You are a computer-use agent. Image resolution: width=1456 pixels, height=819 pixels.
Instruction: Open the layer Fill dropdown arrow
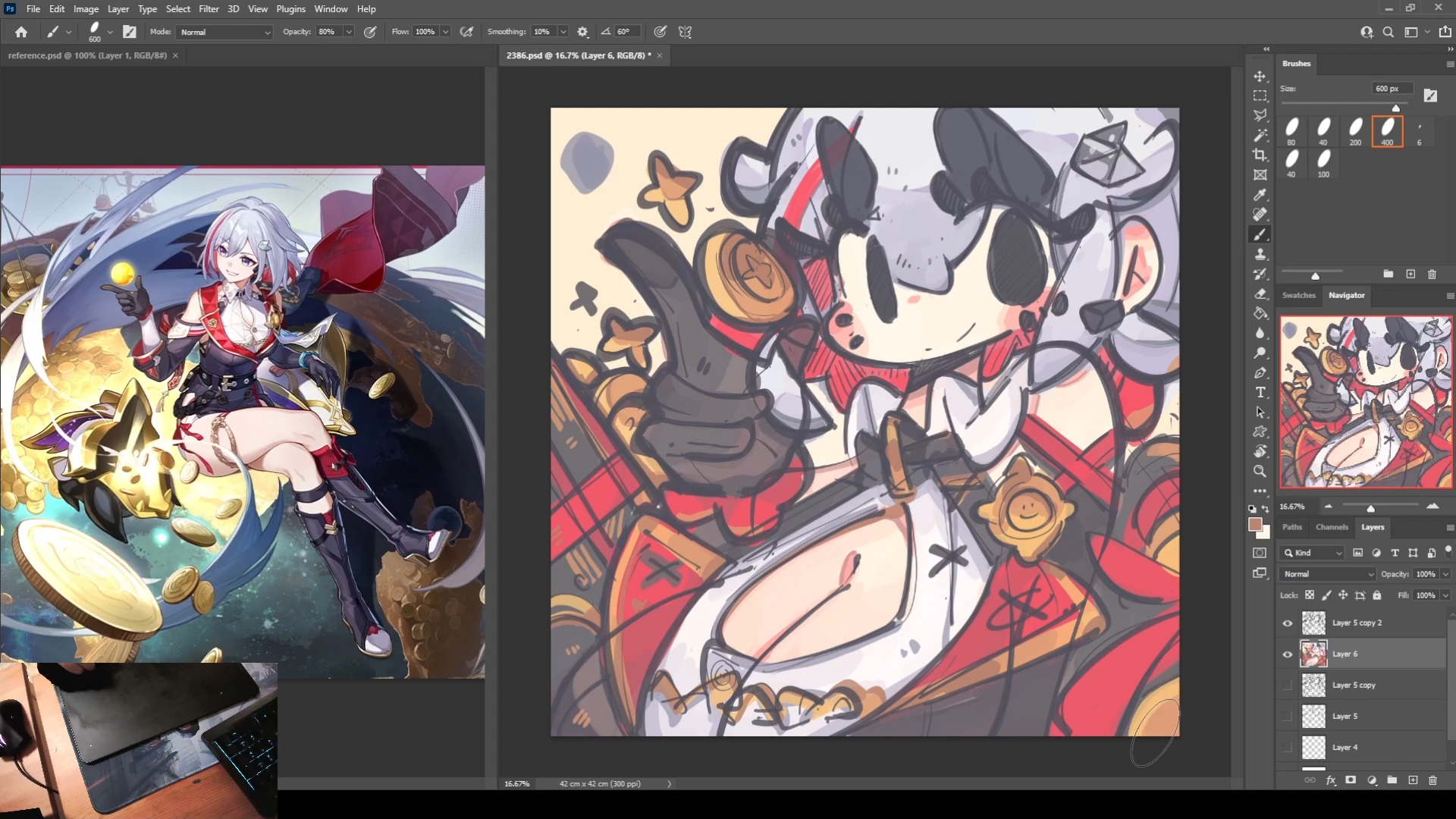[x=1445, y=595]
